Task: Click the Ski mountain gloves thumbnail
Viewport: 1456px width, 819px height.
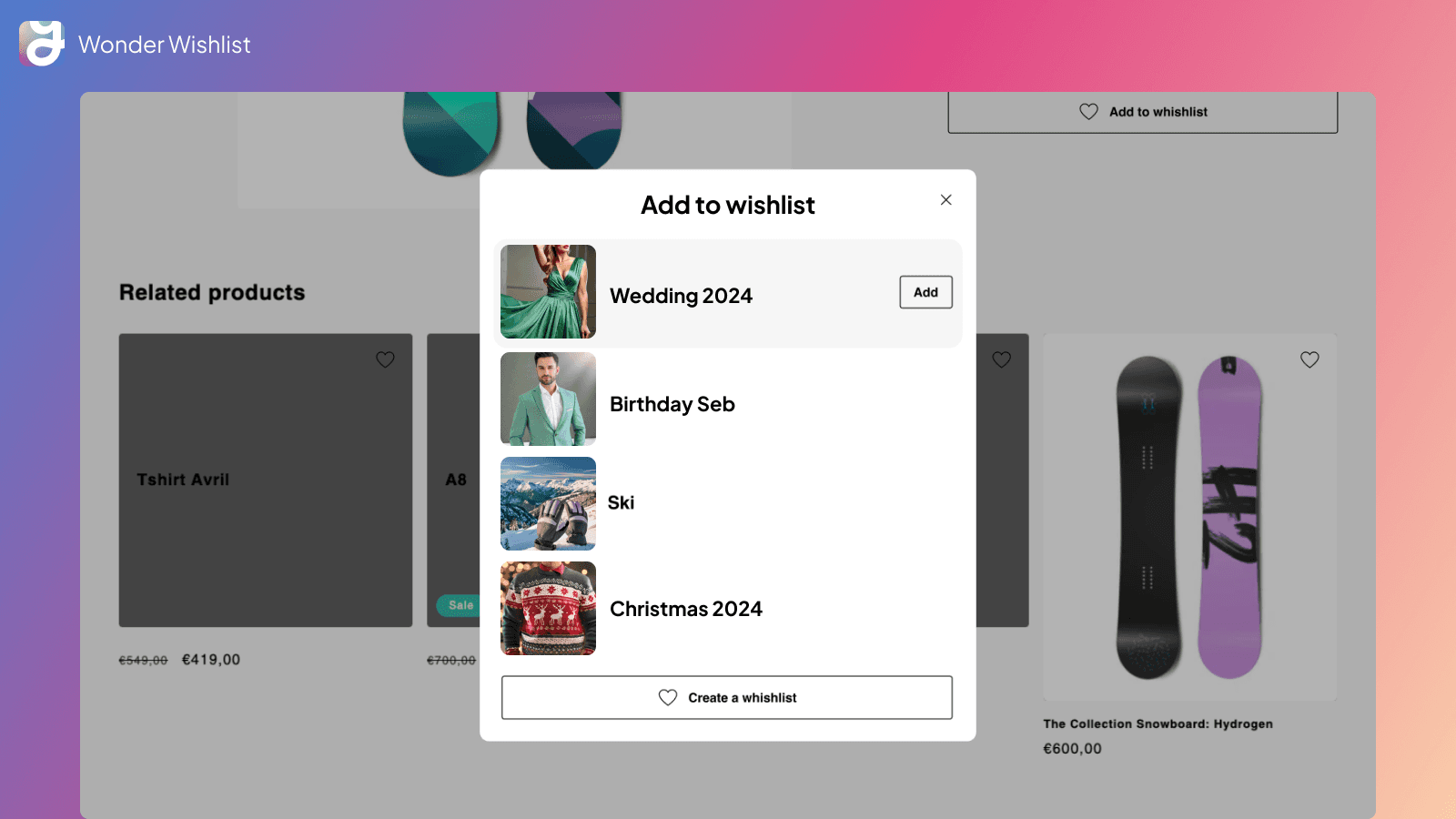Action: coord(548,503)
